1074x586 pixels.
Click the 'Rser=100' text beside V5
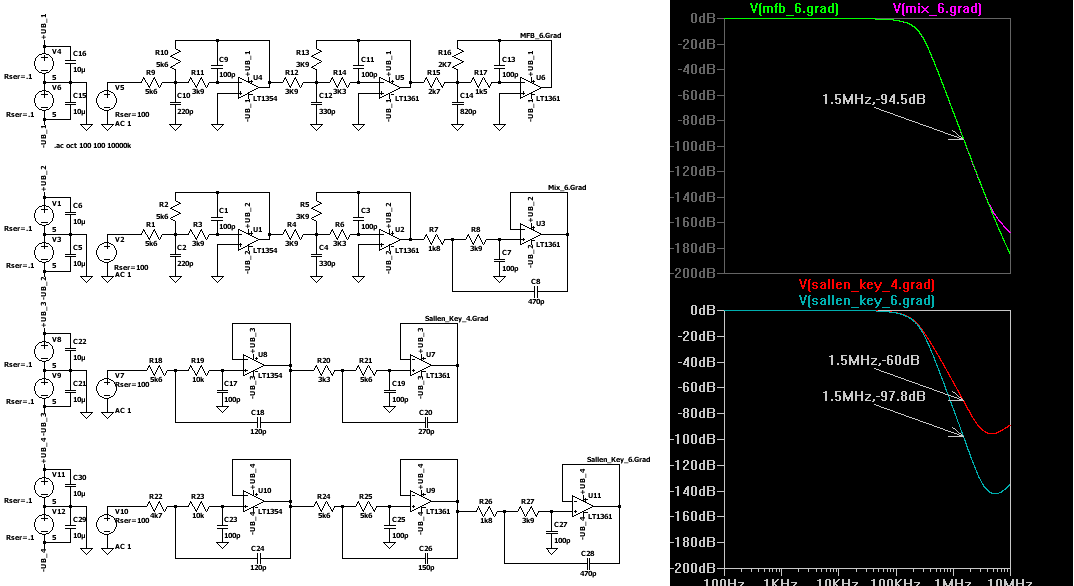point(132,115)
